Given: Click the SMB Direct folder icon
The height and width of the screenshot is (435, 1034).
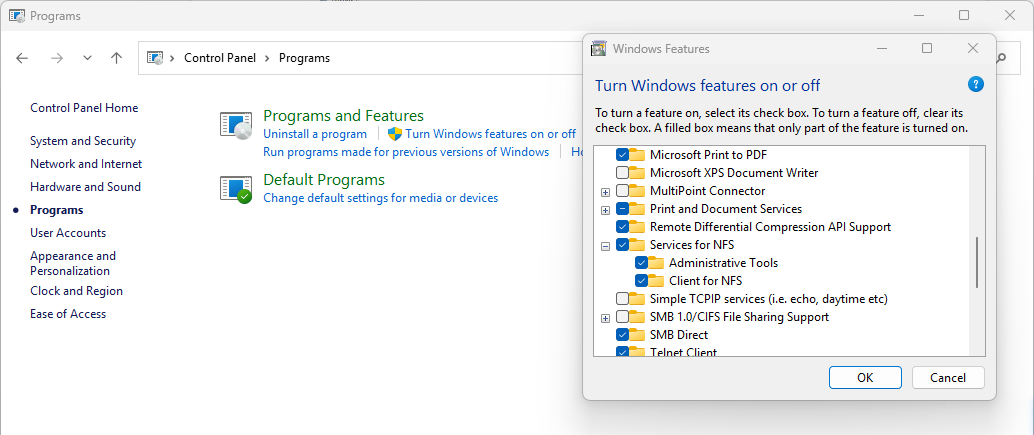Looking at the screenshot, I should [x=636, y=334].
